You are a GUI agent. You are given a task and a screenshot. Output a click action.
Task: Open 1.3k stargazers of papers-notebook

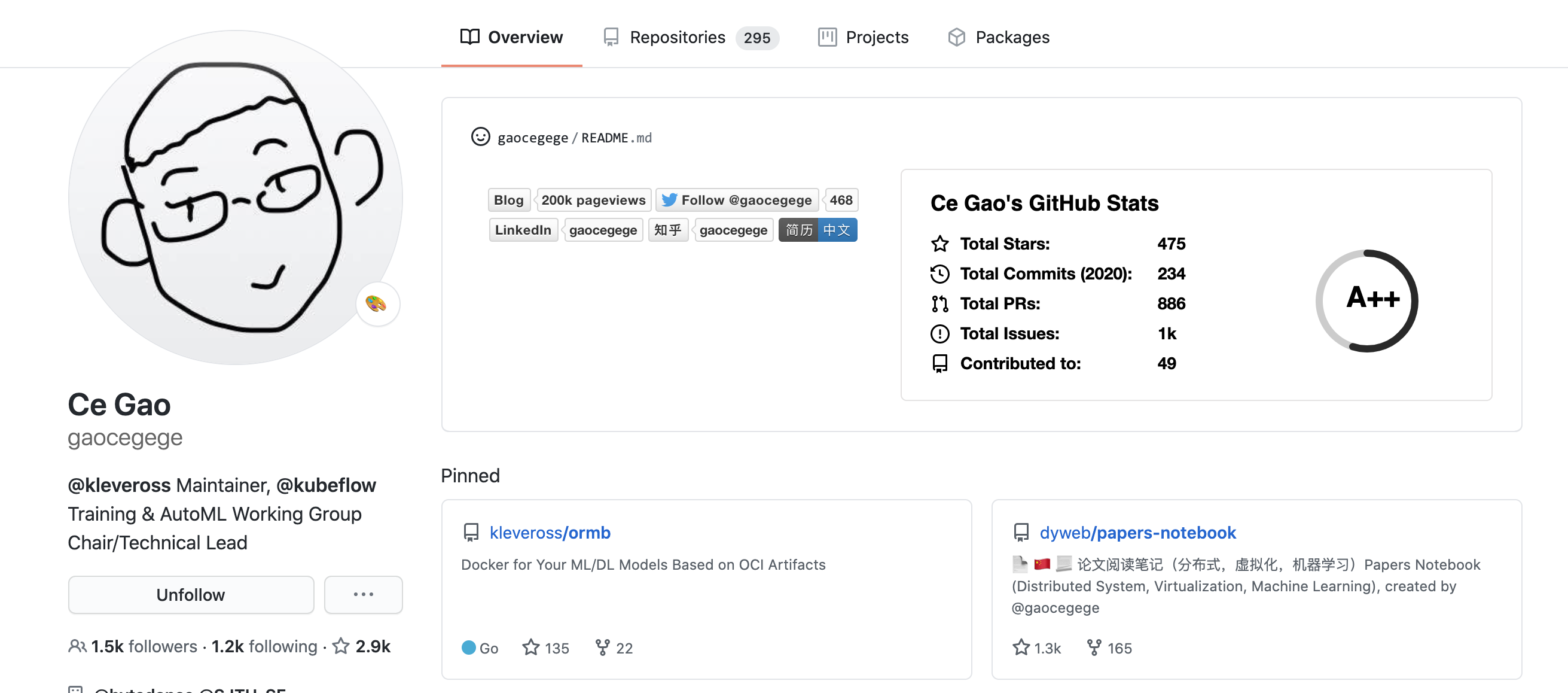tap(1036, 648)
